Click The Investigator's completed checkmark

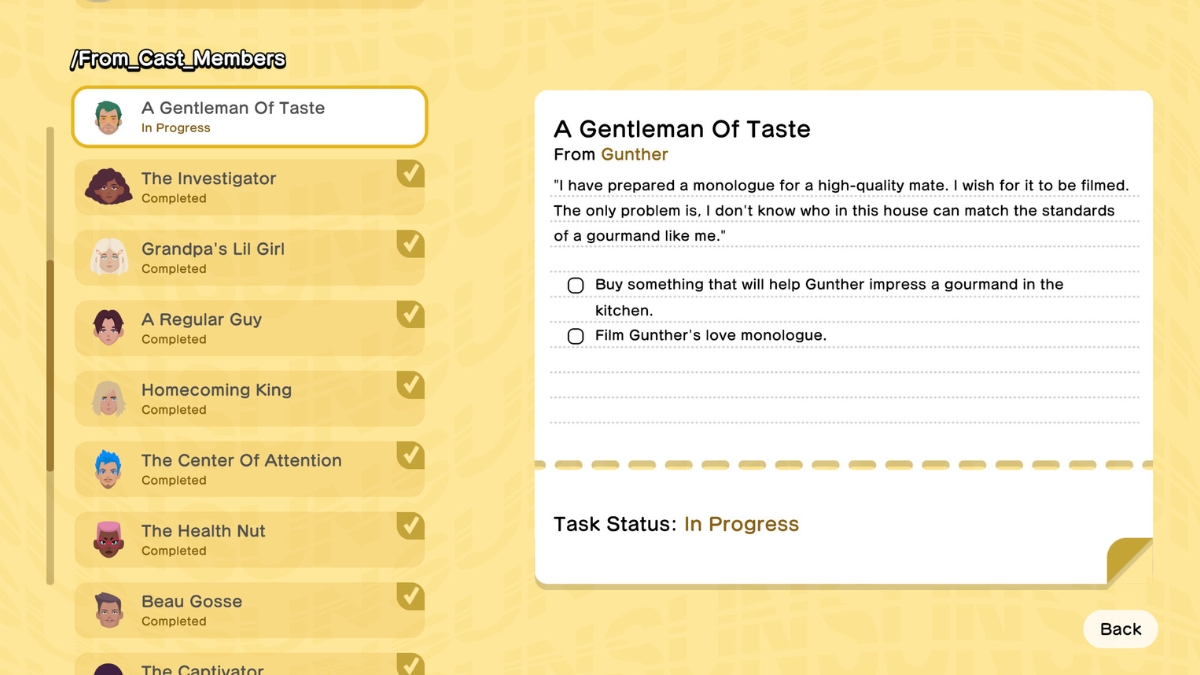click(x=410, y=174)
